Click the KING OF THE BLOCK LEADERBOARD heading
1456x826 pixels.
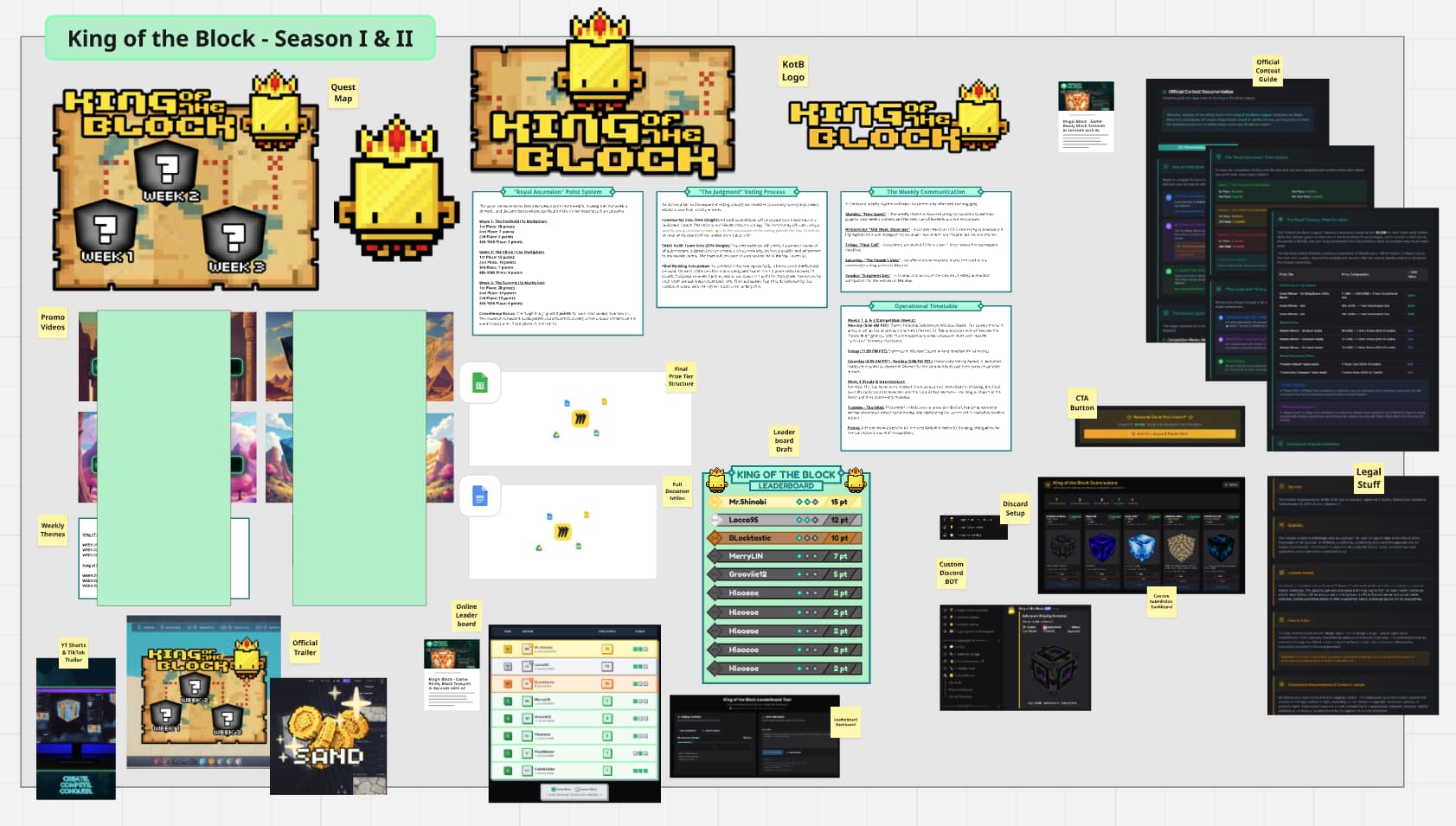click(786, 479)
